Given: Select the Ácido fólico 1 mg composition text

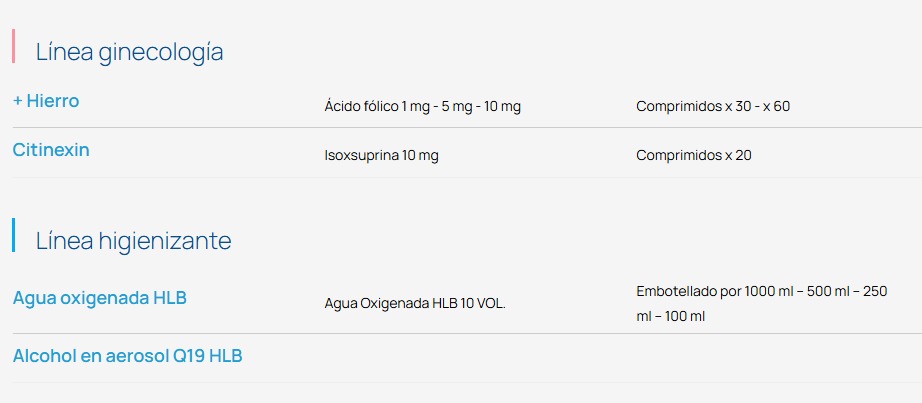Looking at the screenshot, I should (422, 107).
